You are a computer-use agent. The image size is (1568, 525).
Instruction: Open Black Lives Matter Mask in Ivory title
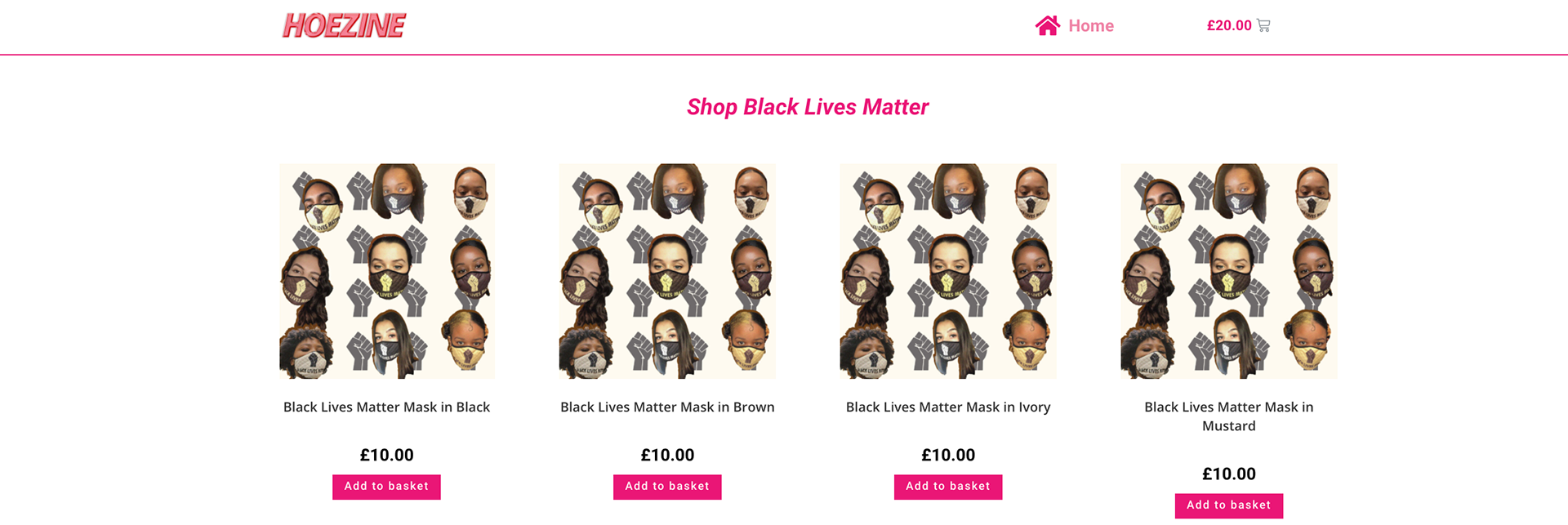click(948, 407)
